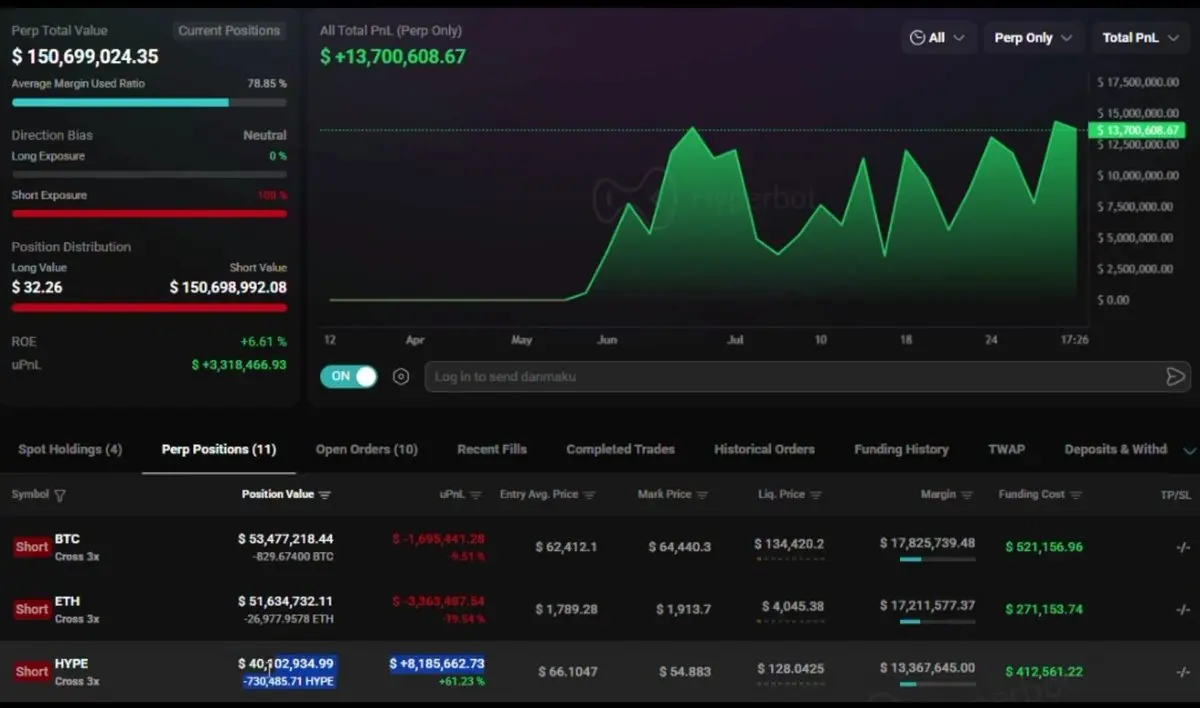This screenshot has height=708, width=1200.
Task: Sort by Funding Cost column icon
Action: click(1075, 495)
